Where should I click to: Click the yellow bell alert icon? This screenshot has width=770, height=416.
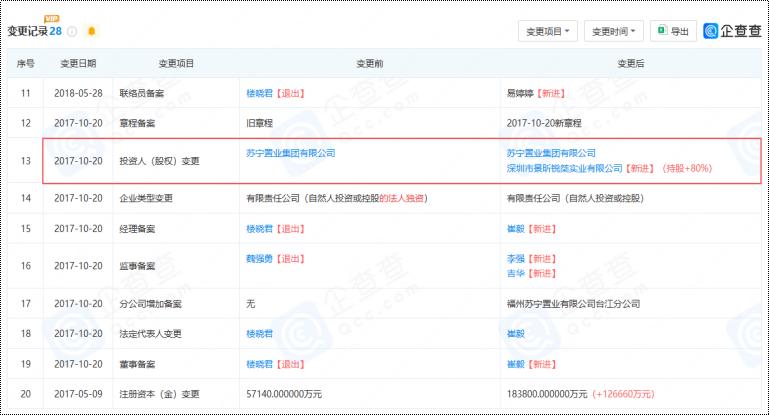(91, 31)
